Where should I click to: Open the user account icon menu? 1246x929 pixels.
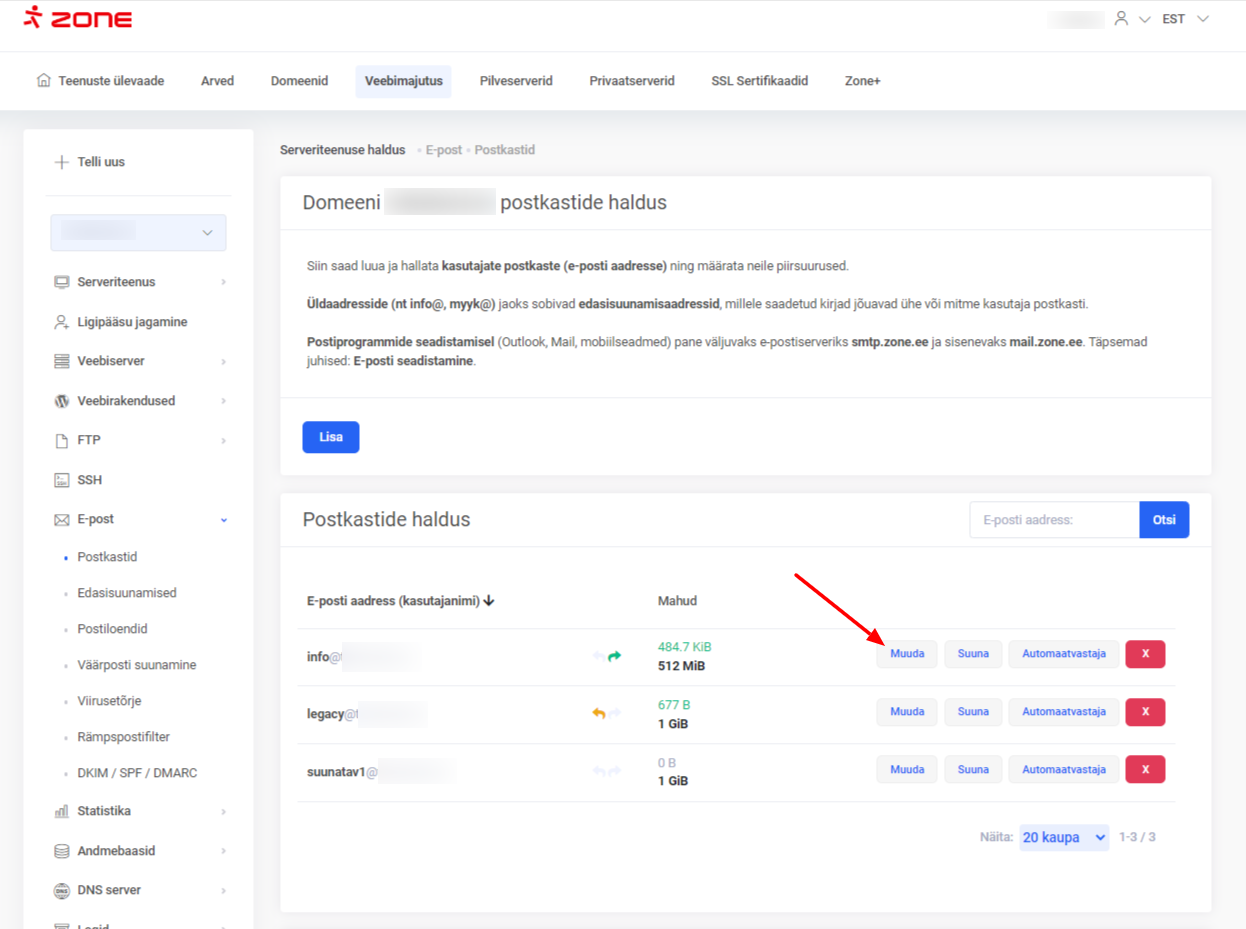coord(1121,19)
